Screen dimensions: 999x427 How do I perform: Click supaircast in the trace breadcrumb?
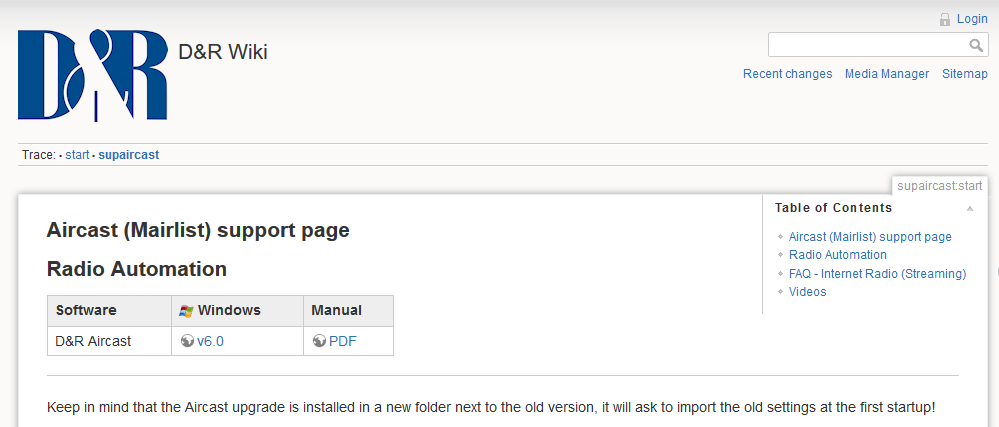128,155
